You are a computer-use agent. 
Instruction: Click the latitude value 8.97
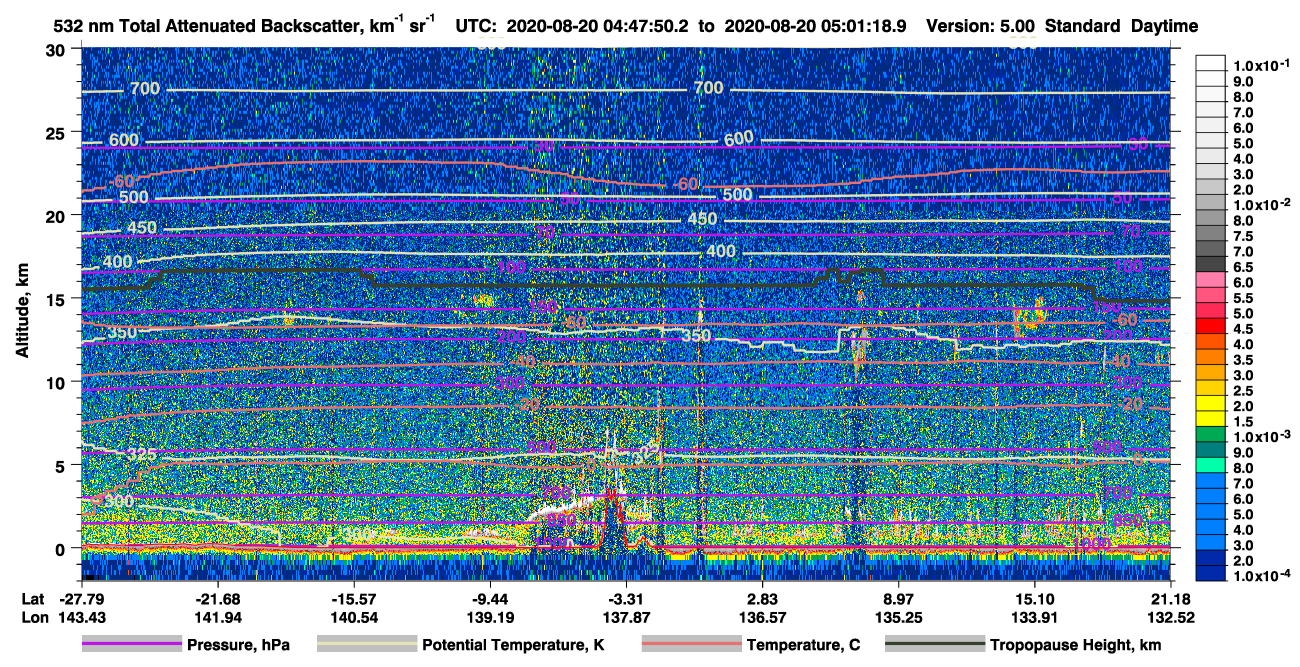pyautogui.click(x=898, y=599)
